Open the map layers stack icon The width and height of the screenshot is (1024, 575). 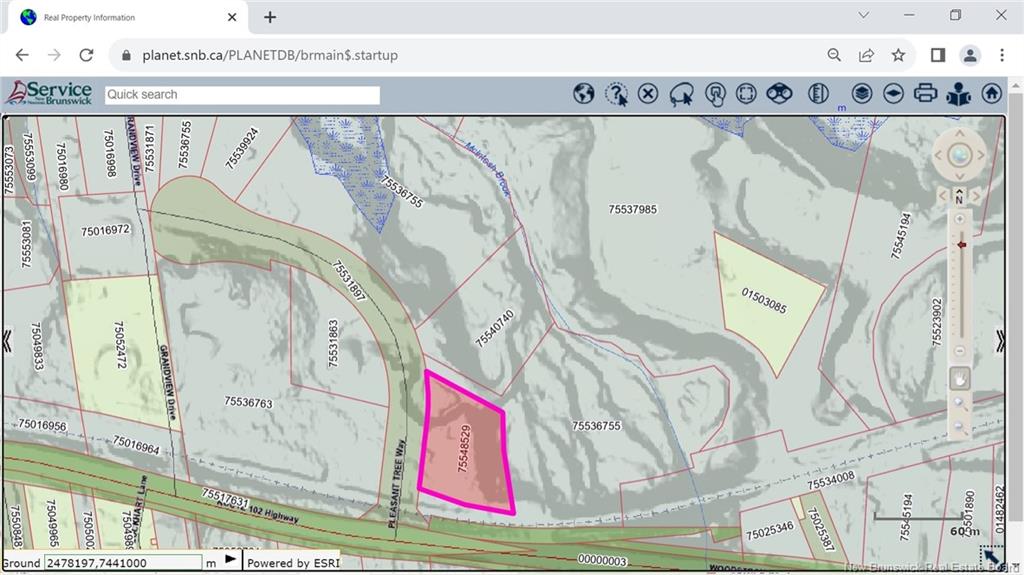click(x=862, y=94)
